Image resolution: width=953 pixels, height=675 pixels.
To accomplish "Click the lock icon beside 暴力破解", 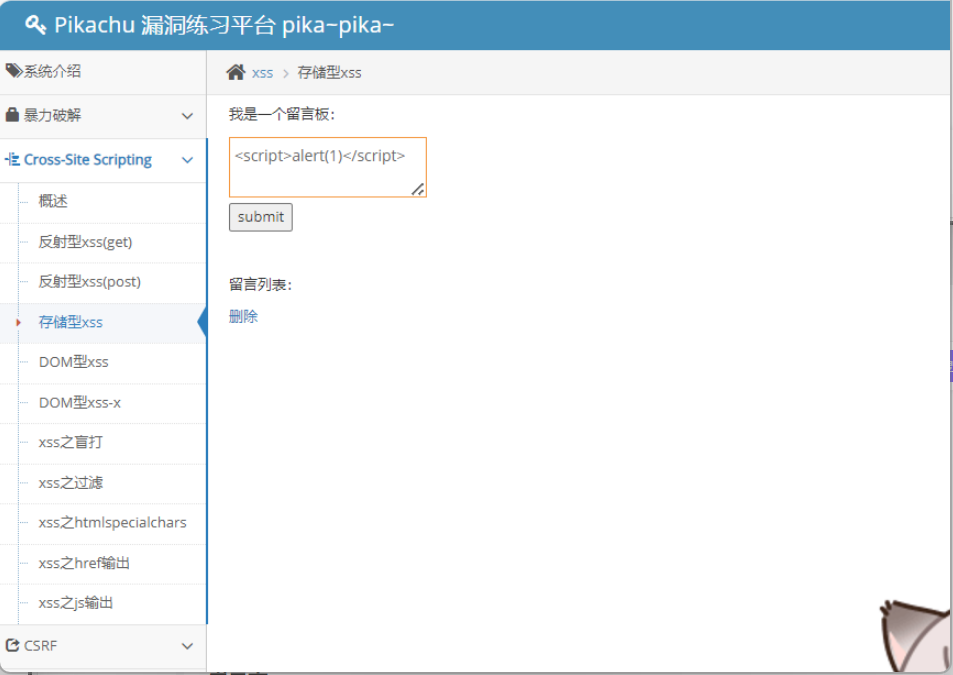I will point(12,115).
